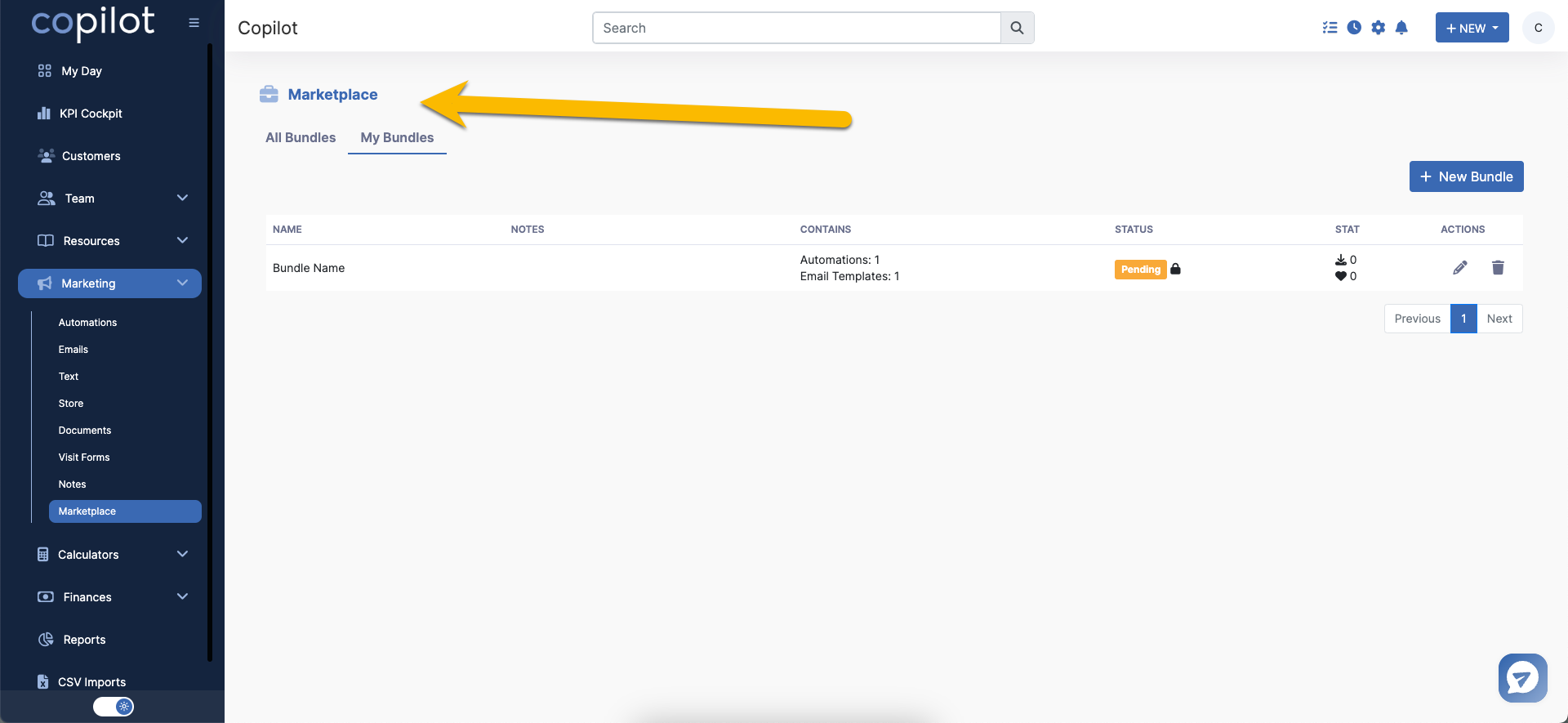The width and height of the screenshot is (1568, 723).
Task: Click the download count icon
Action: pyautogui.click(x=1340, y=260)
